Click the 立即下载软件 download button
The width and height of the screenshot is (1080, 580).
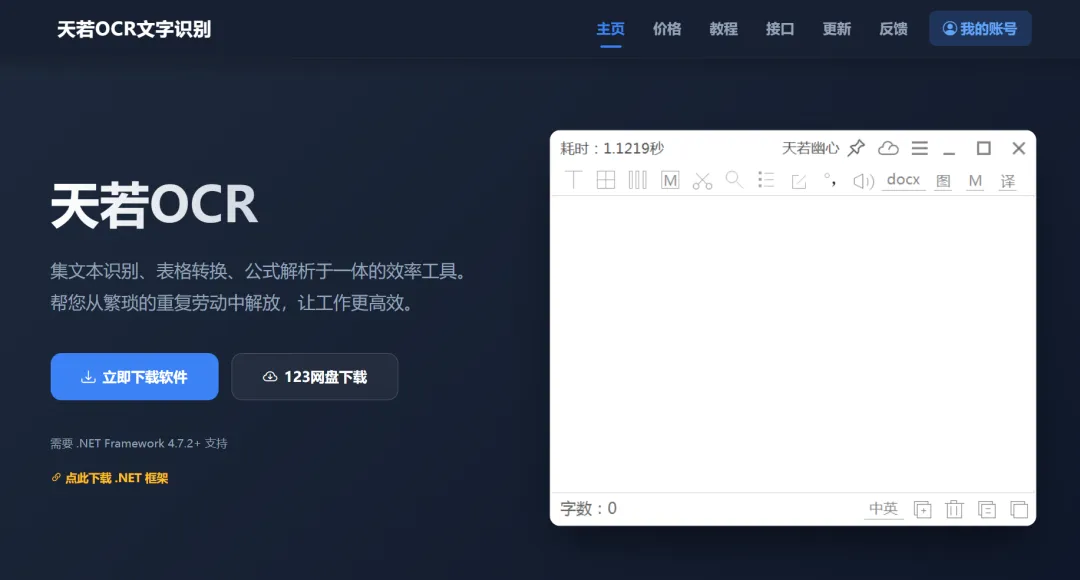134,377
